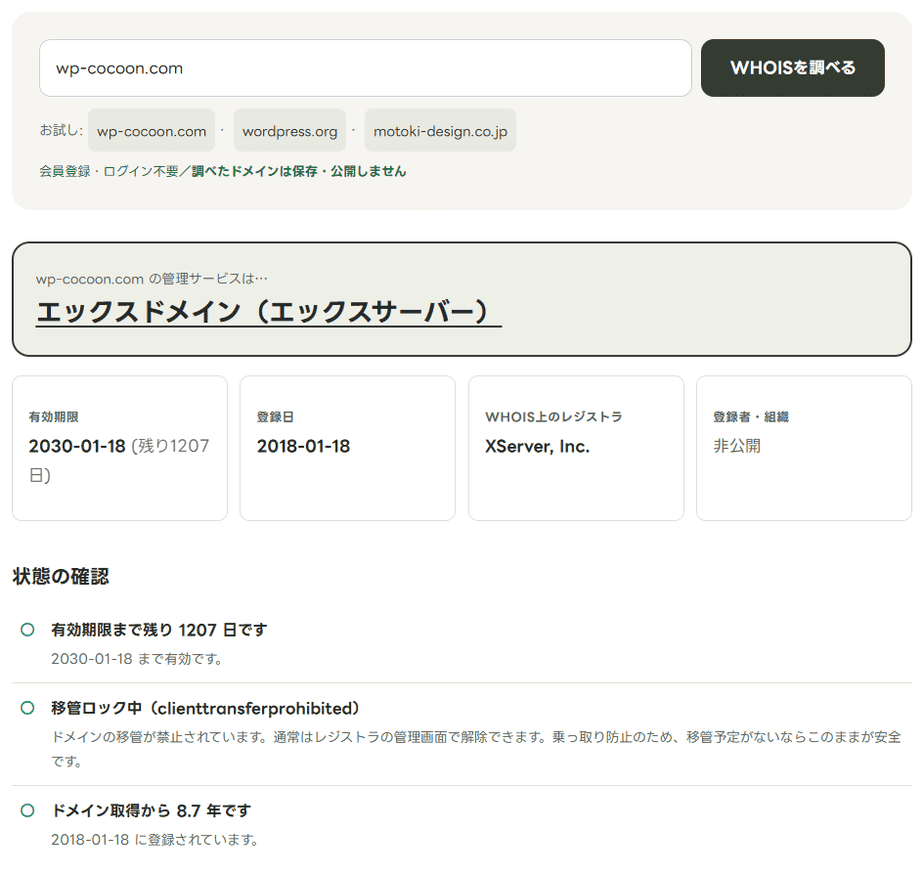Screen dimensions: 924x874
Task: Try the wordpress.org sample chip
Action: coord(290,130)
